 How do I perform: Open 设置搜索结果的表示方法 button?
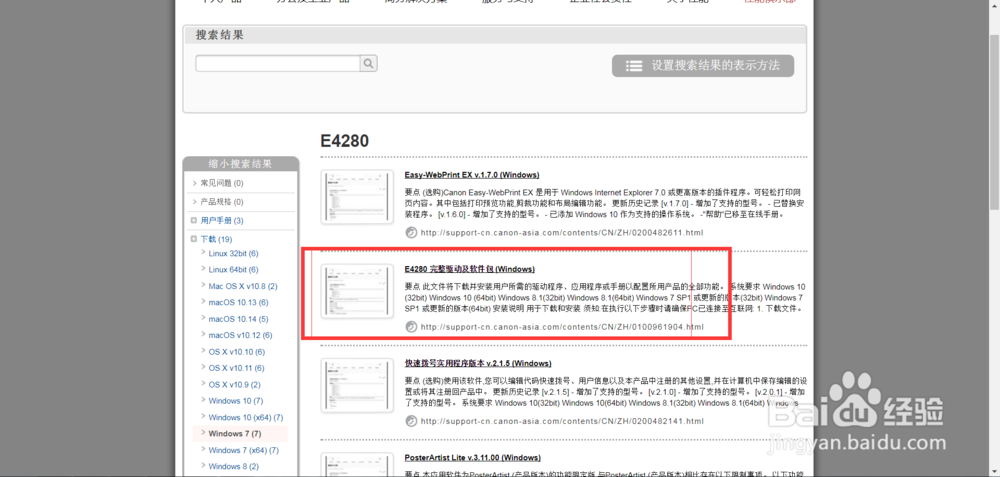click(x=703, y=66)
